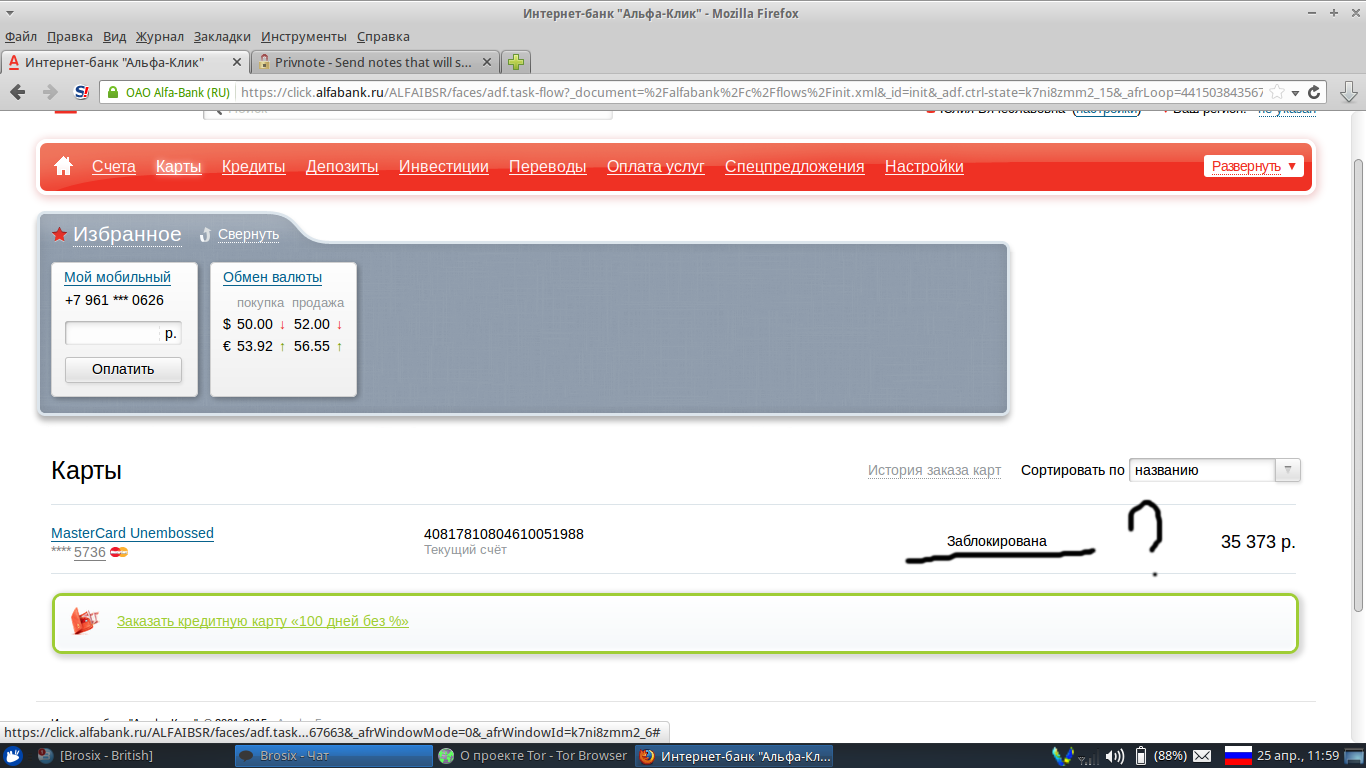Click the volume icon in system tray
Screen dimensions: 1366x768
1116,755
